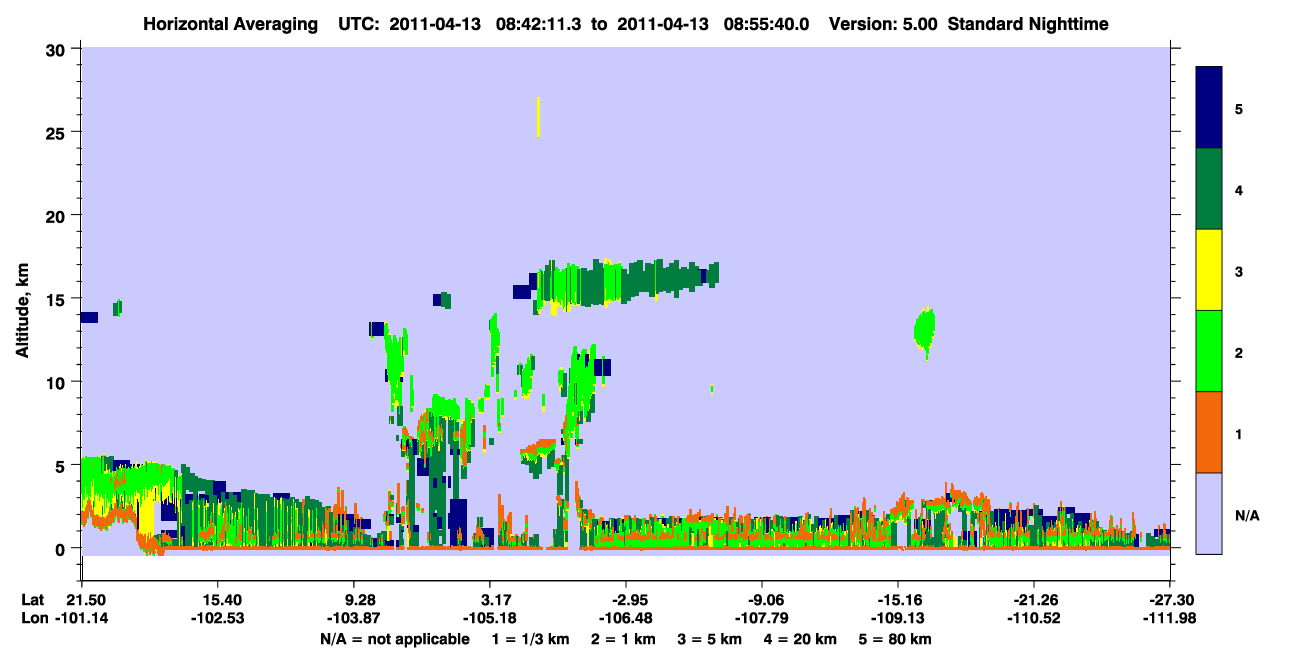Screen dimensions: 1300x667
Task: Click the bright green colorbar segment labeled 2
Action: [1209, 351]
